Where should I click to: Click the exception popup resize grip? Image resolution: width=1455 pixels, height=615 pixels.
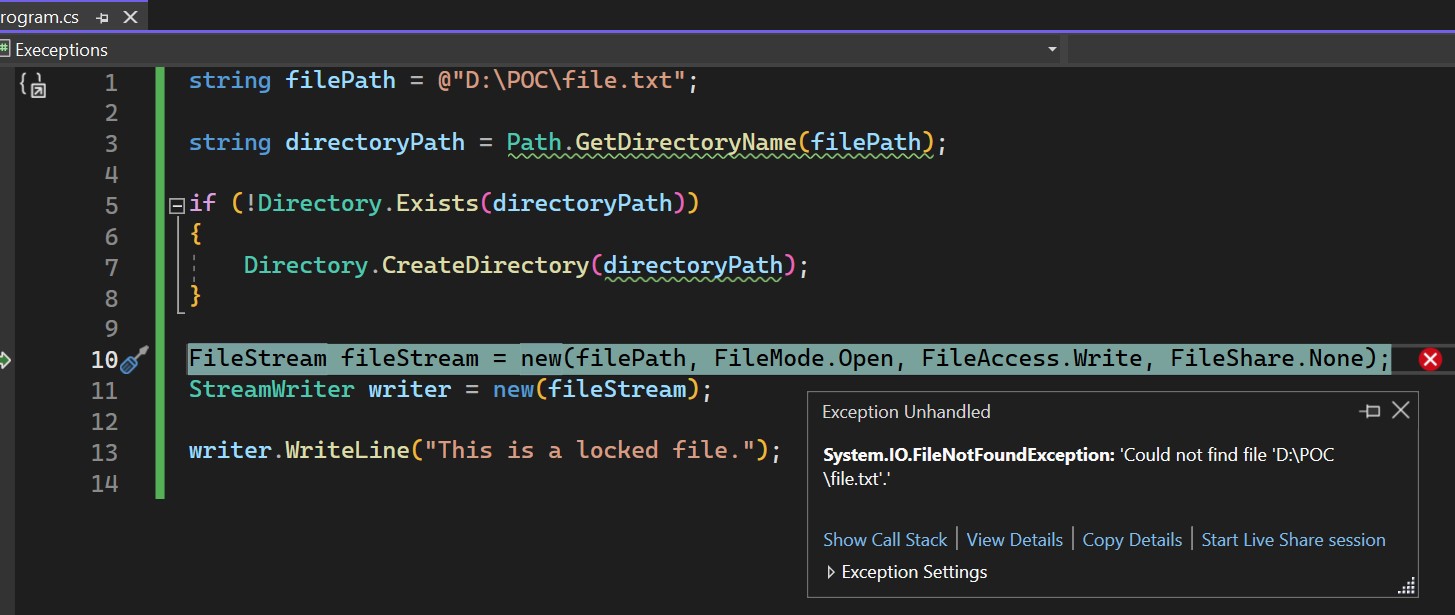coord(1407,586)
